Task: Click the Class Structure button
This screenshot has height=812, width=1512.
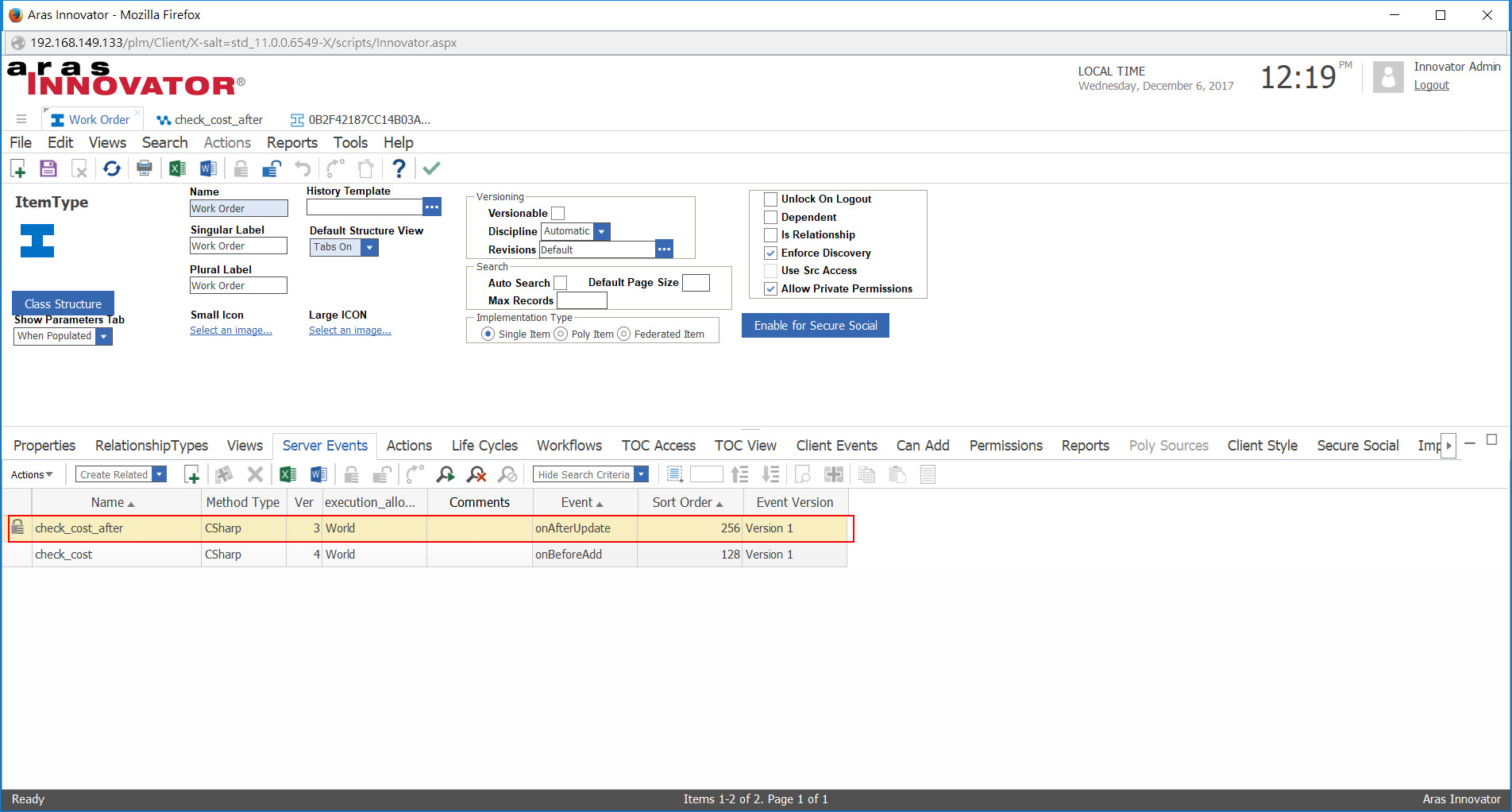Action: pos(63,304)
